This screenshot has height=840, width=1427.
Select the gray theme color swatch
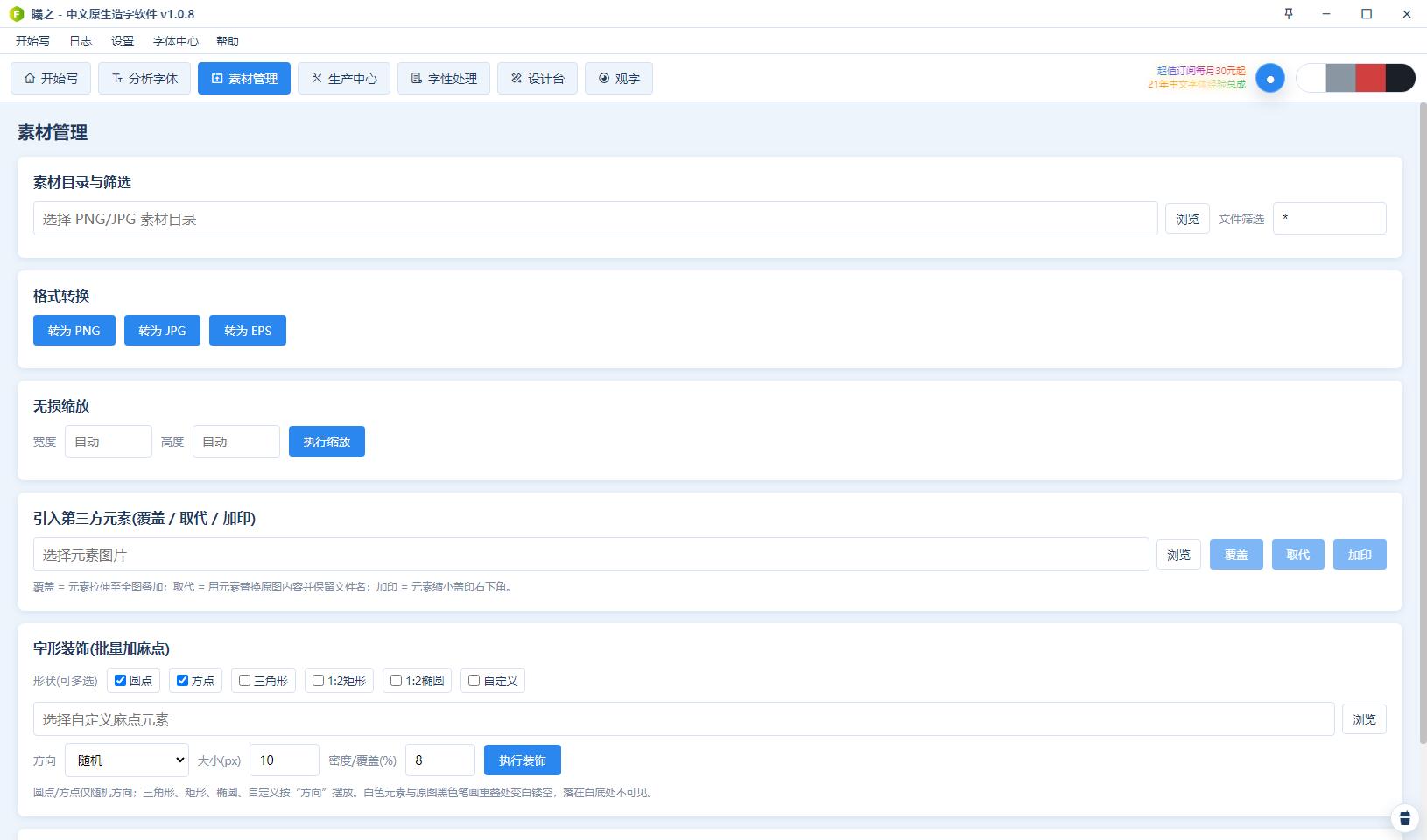(x=1340, y=78)
